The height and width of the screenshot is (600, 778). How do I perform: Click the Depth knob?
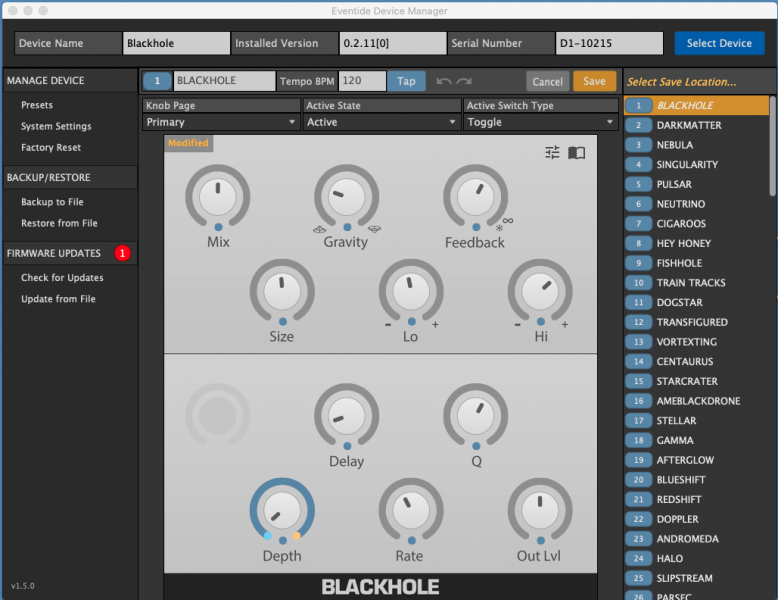pyautogui.click(x=282, y=510)
